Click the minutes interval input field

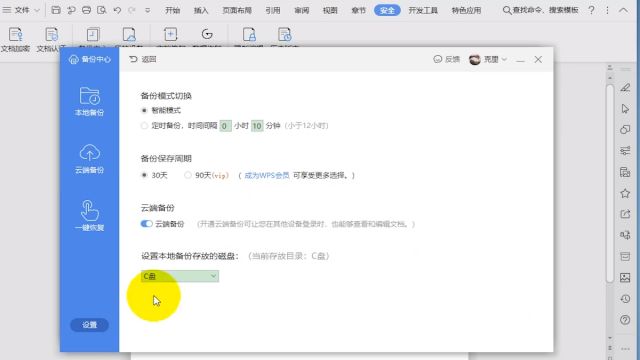pyautogui.click(x=257, y=126)
